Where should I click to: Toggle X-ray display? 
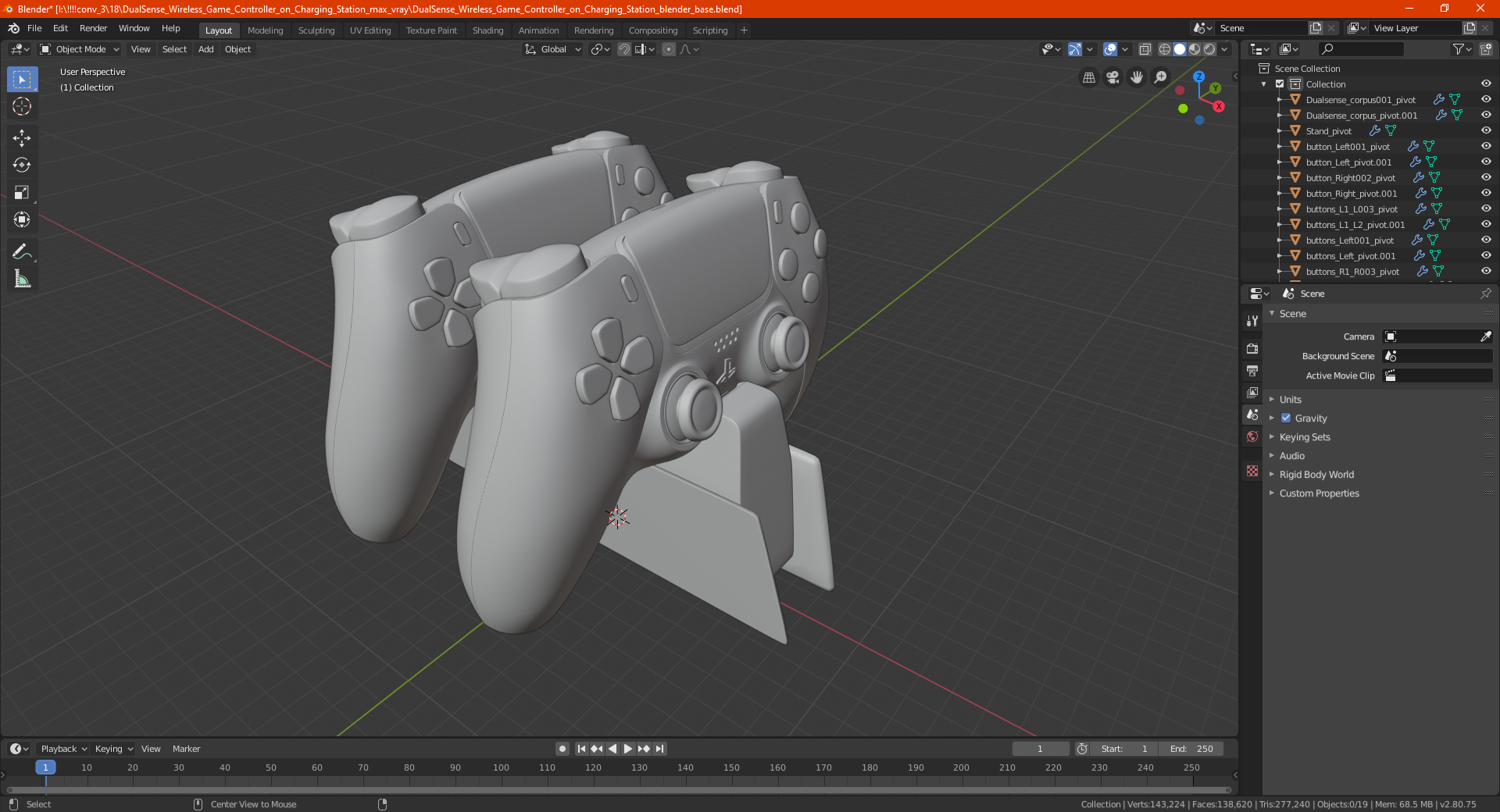pos(1145,49)
